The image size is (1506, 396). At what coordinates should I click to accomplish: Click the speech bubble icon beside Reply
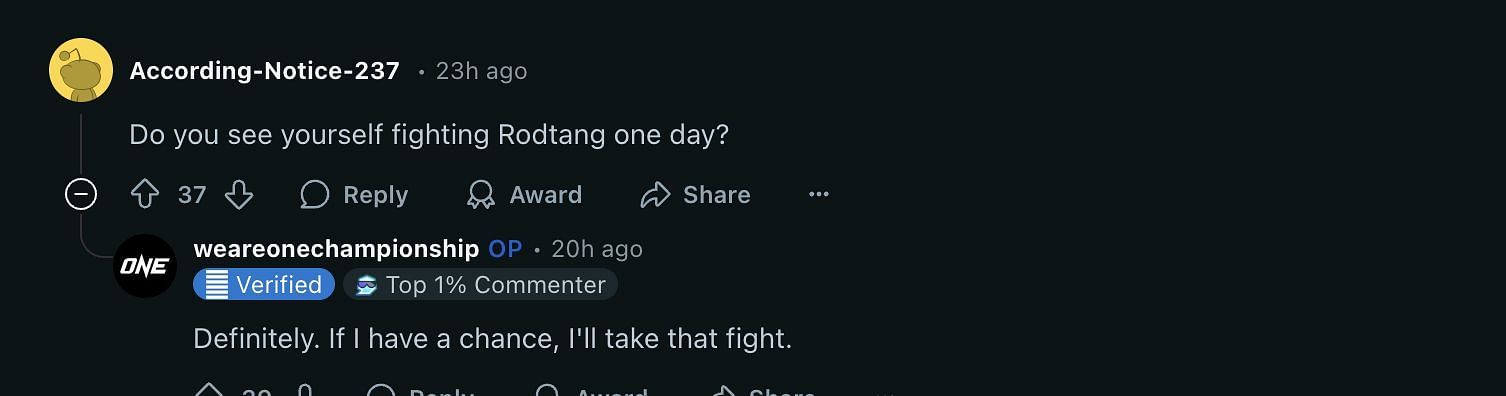tap(314, 194)
